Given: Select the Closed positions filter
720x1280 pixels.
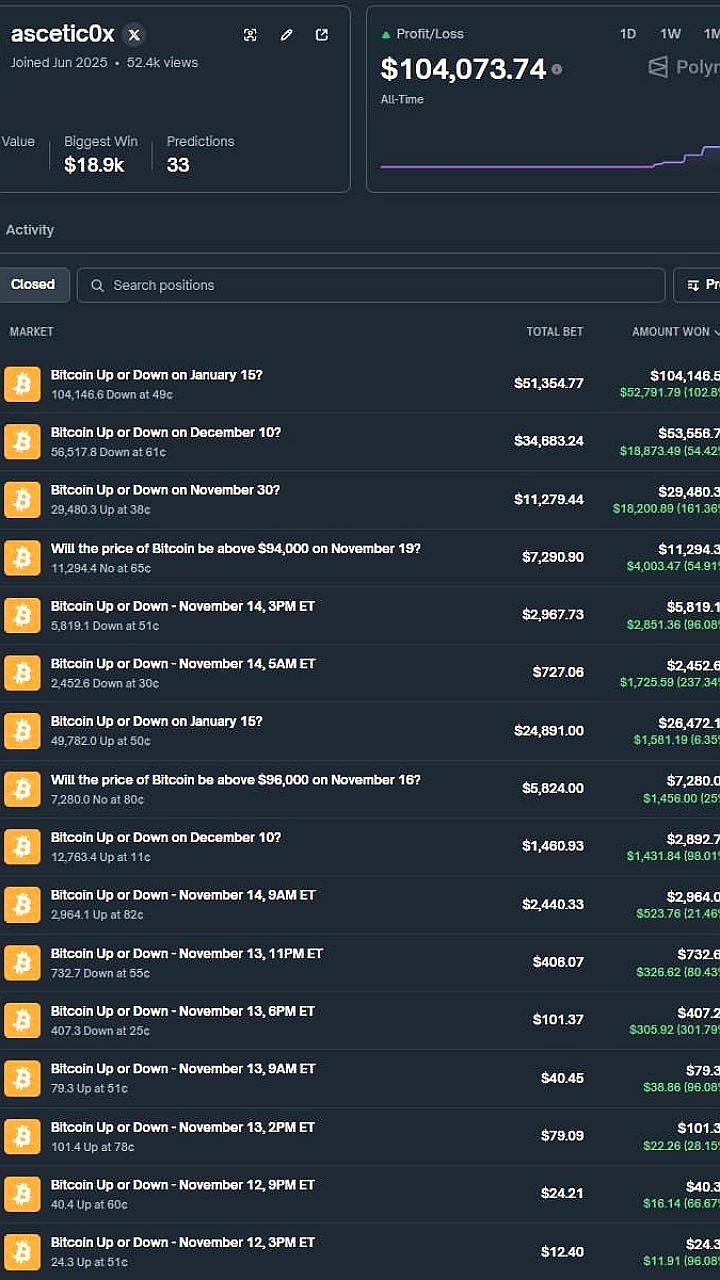Looking at the screenshot, I should point(33,285).
